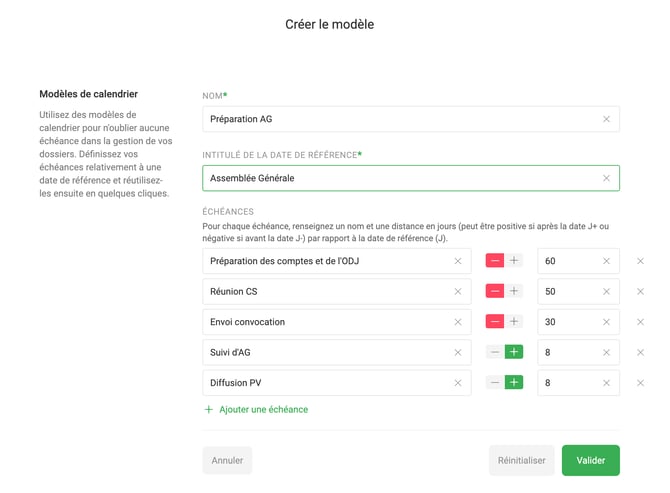670x493 pixels.
Task: Delete the Suivi d'AG échéance row
Action: [641, 353]
